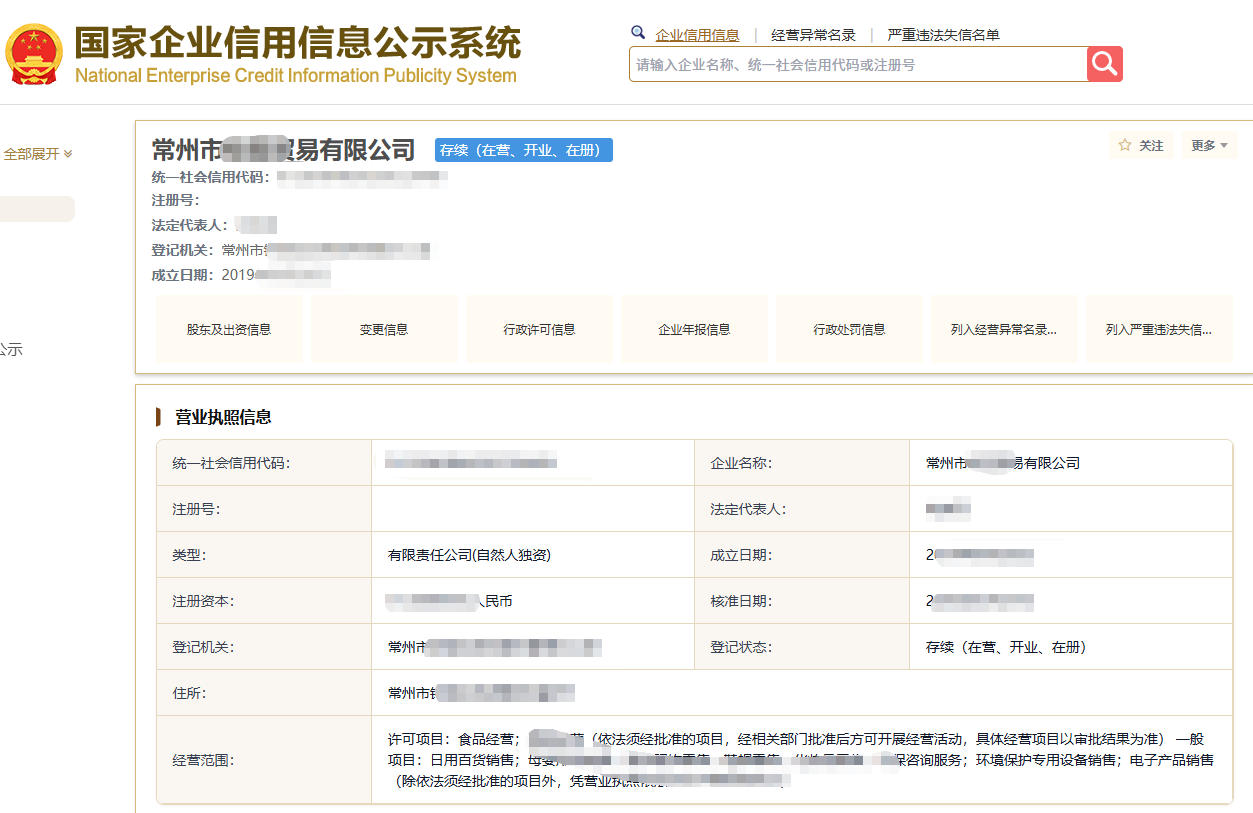Focus the enterprise name search field
Screen dimensions: 1253x813
858,64
